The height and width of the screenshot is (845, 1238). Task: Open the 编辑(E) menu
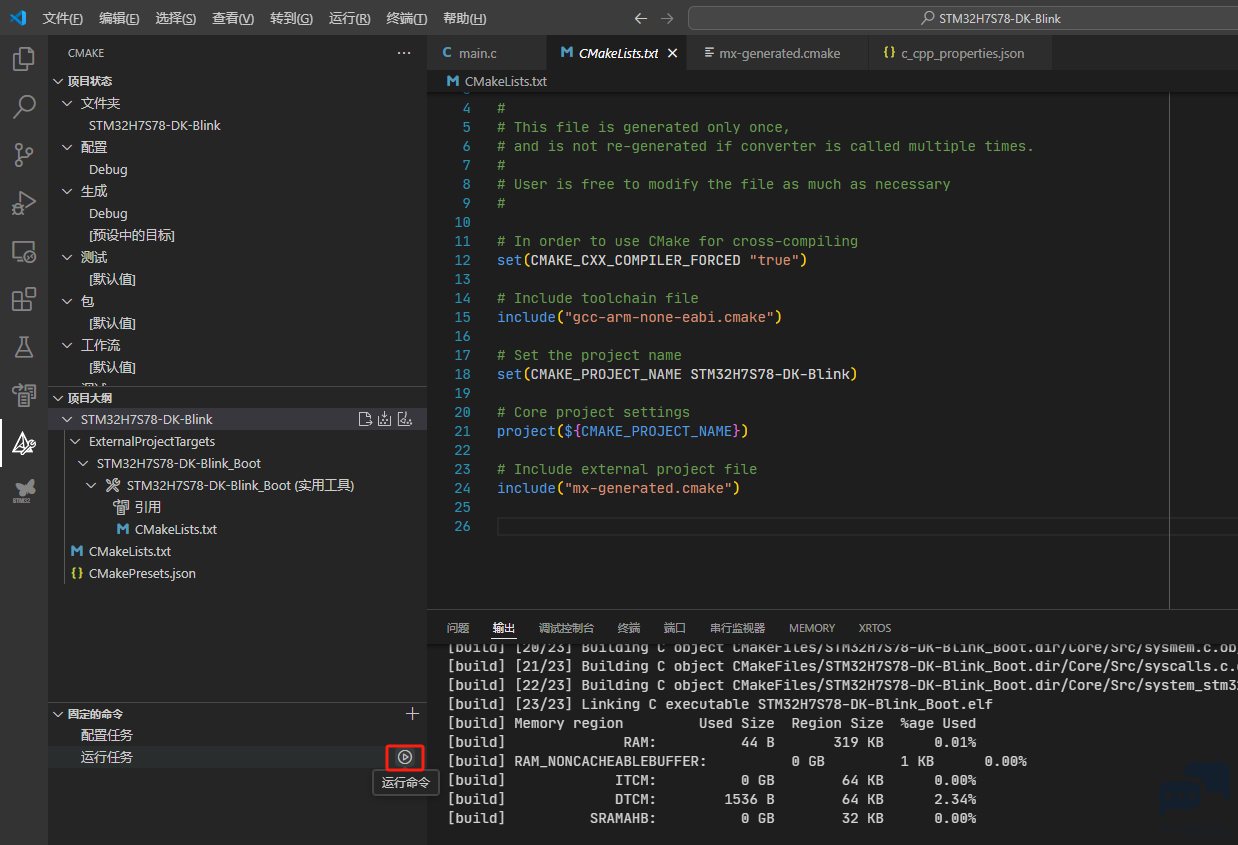tap(120, 19)
